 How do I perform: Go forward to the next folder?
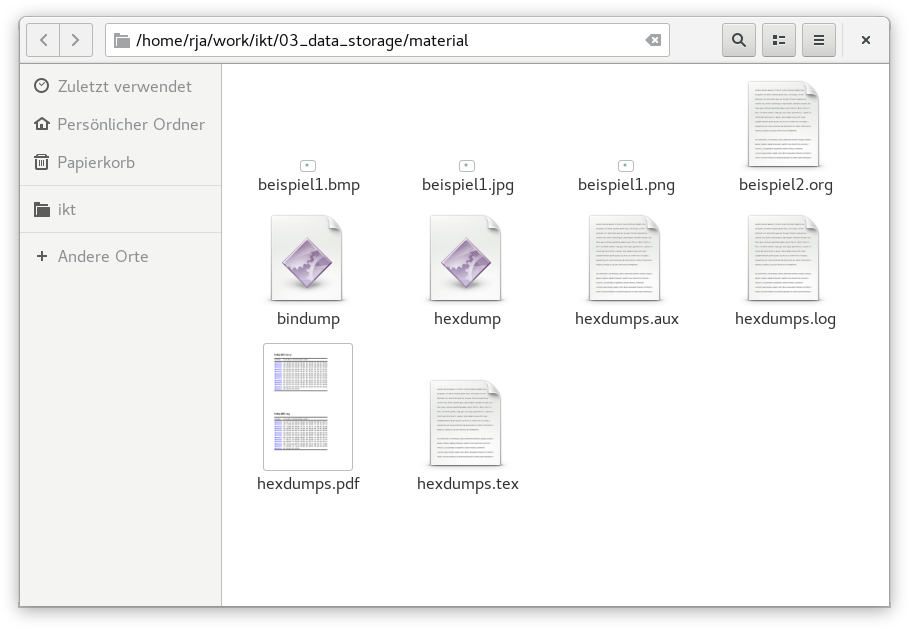(76, 40)
